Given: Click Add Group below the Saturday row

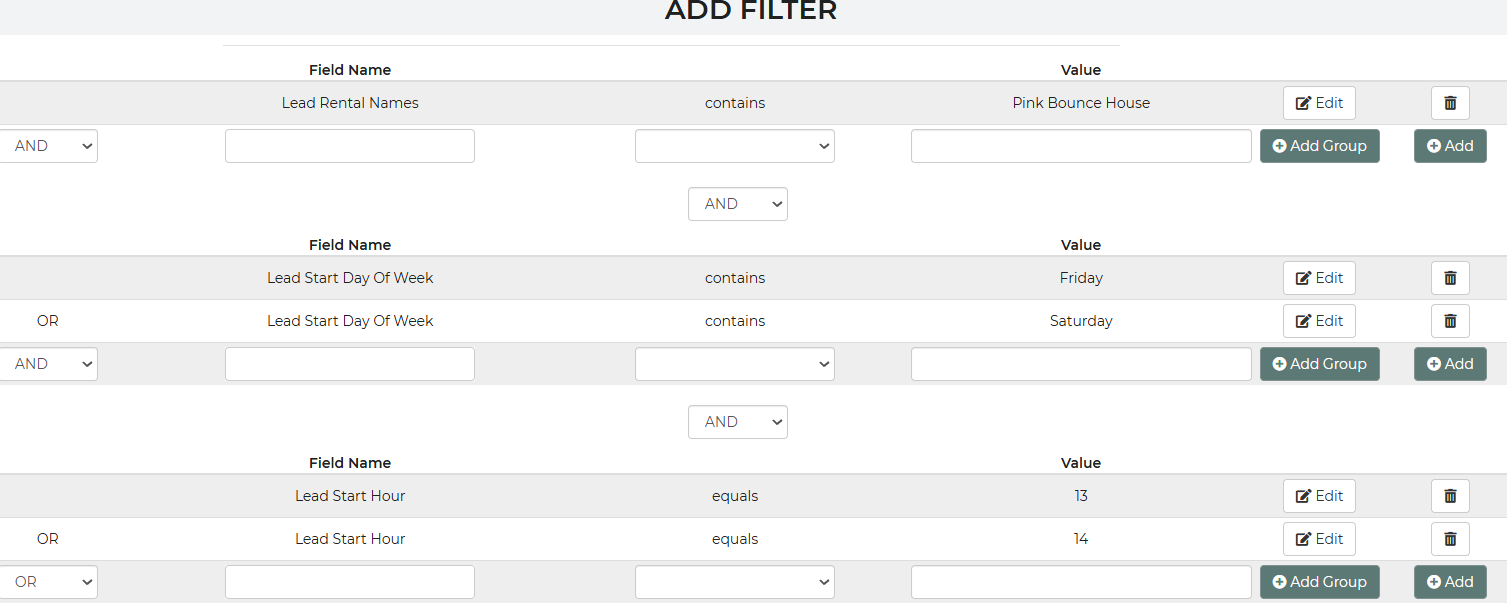Looking at the screenshot, I should [1319, 364].
